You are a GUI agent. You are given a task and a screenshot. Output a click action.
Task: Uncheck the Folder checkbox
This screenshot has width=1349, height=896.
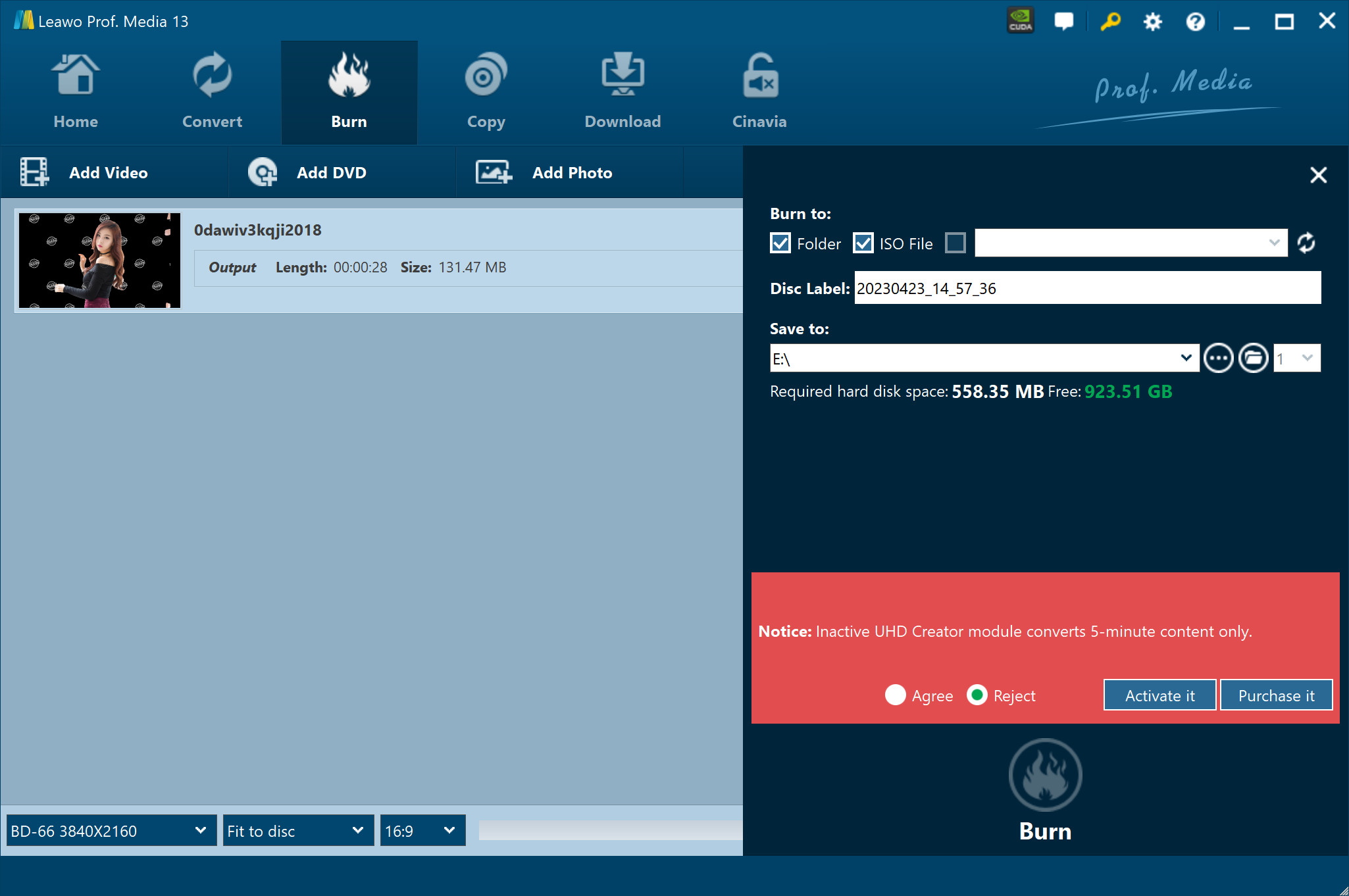point(780,243)
